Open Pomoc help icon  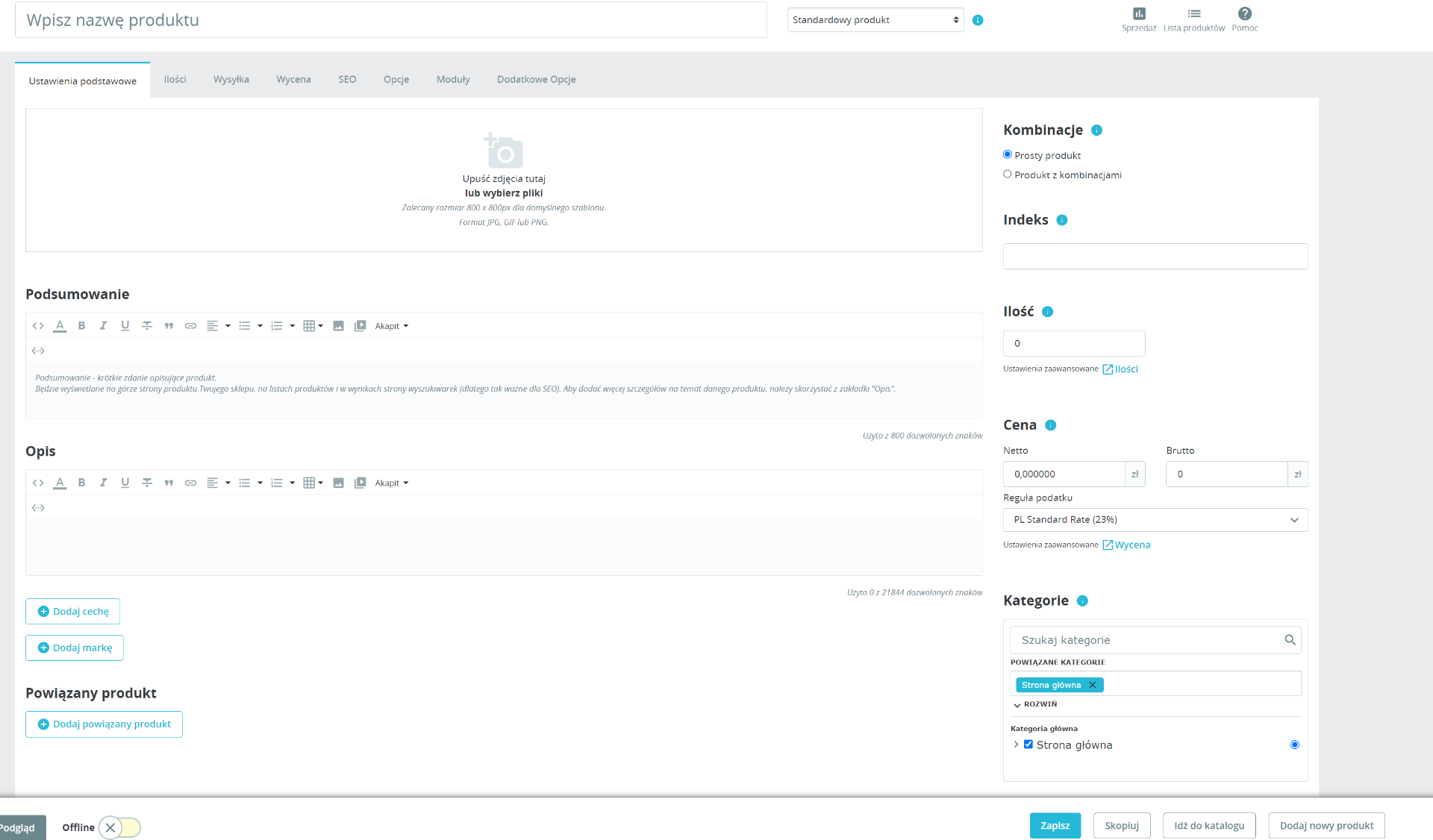click(1244, 14)
